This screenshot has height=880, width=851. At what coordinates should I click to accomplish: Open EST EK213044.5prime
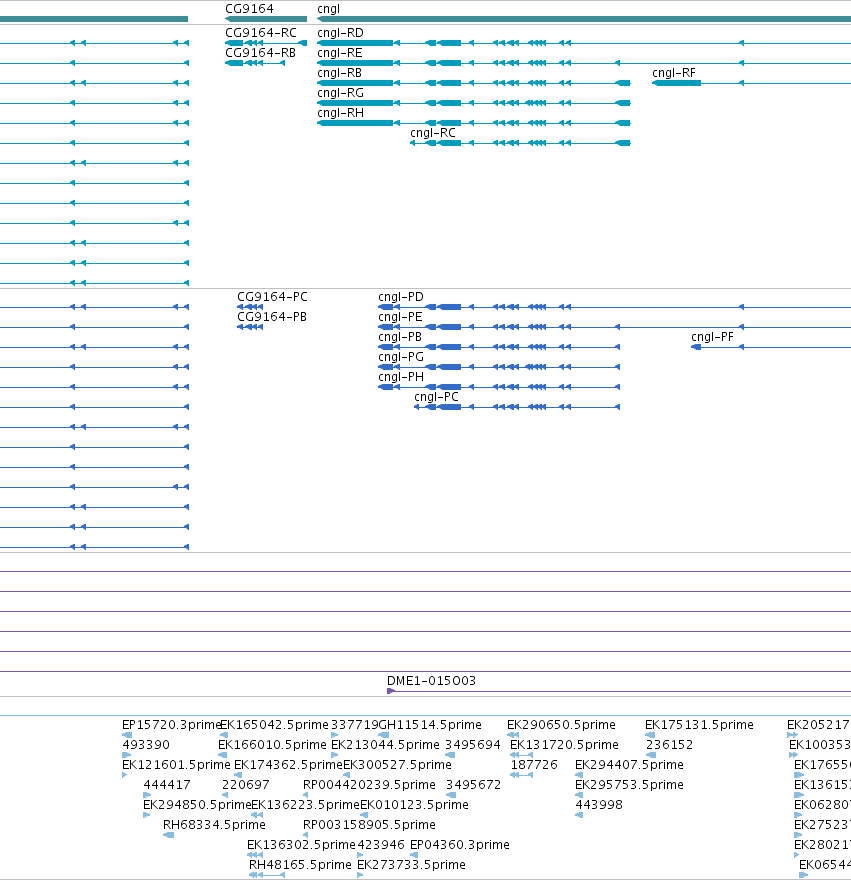385,745
